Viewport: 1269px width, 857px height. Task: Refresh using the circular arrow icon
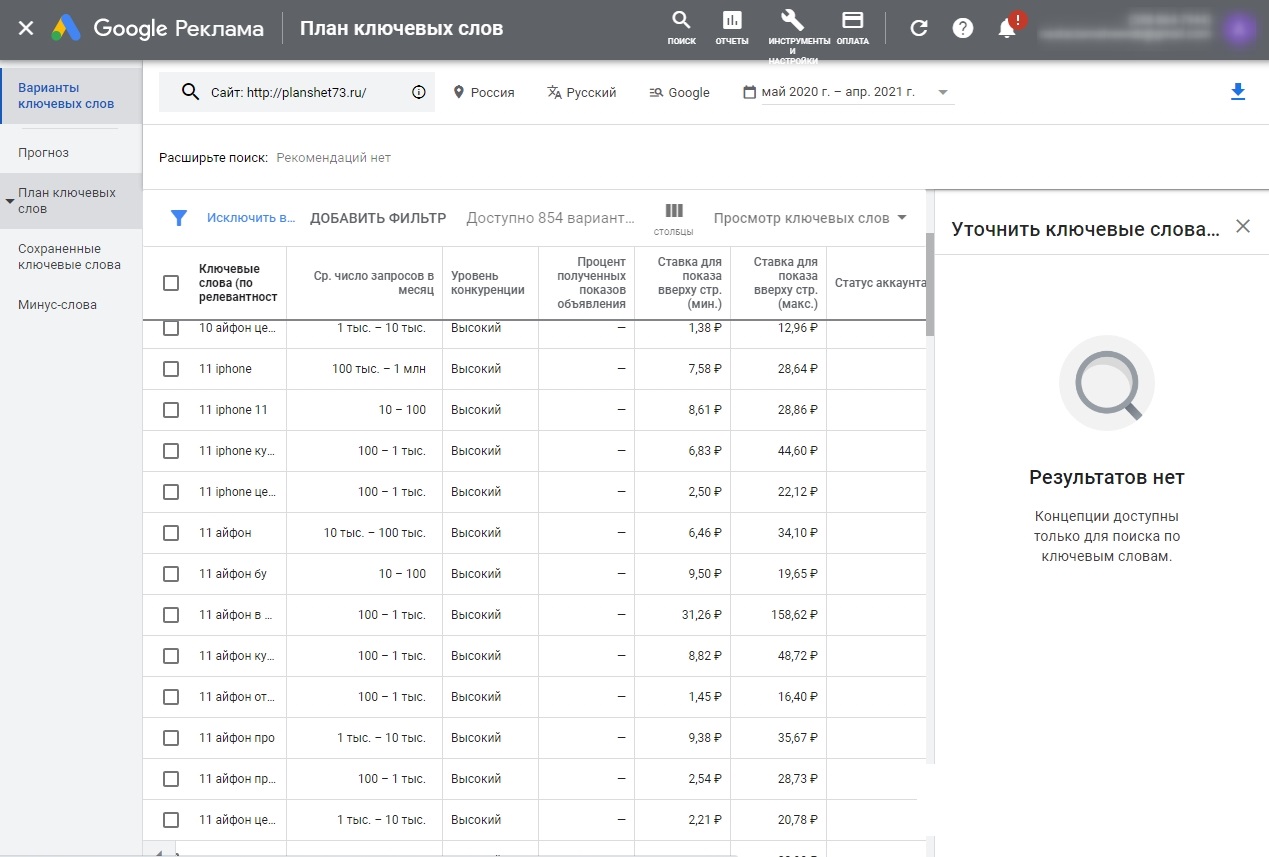point(919,28)
